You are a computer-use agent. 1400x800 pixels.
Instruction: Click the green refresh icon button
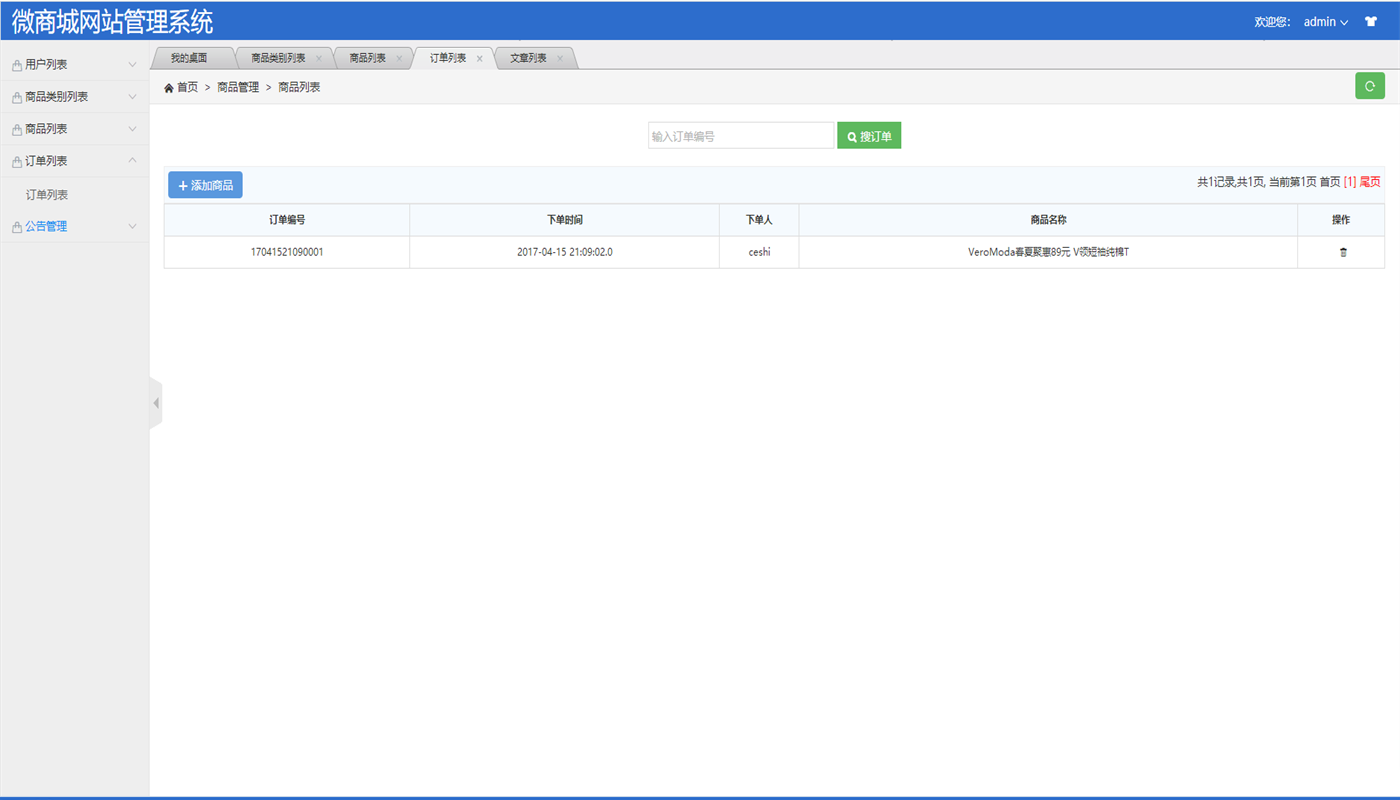1370,86
